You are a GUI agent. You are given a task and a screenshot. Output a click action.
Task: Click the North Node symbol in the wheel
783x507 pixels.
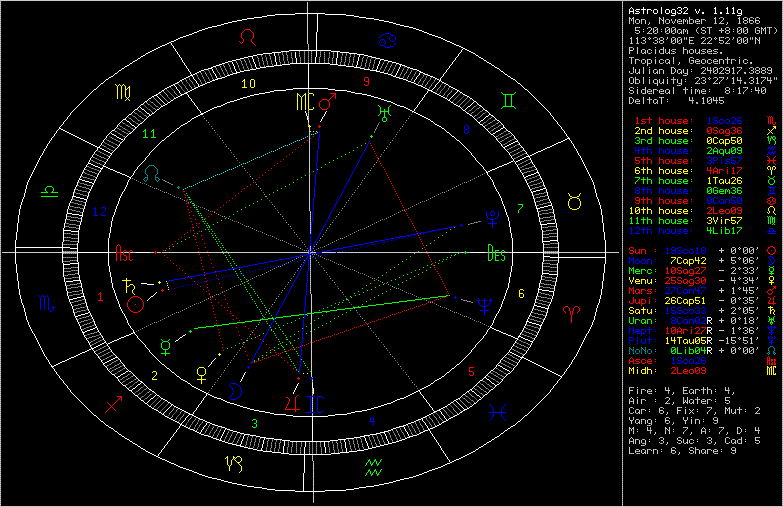pyautogui.click(x=151, y=173)
